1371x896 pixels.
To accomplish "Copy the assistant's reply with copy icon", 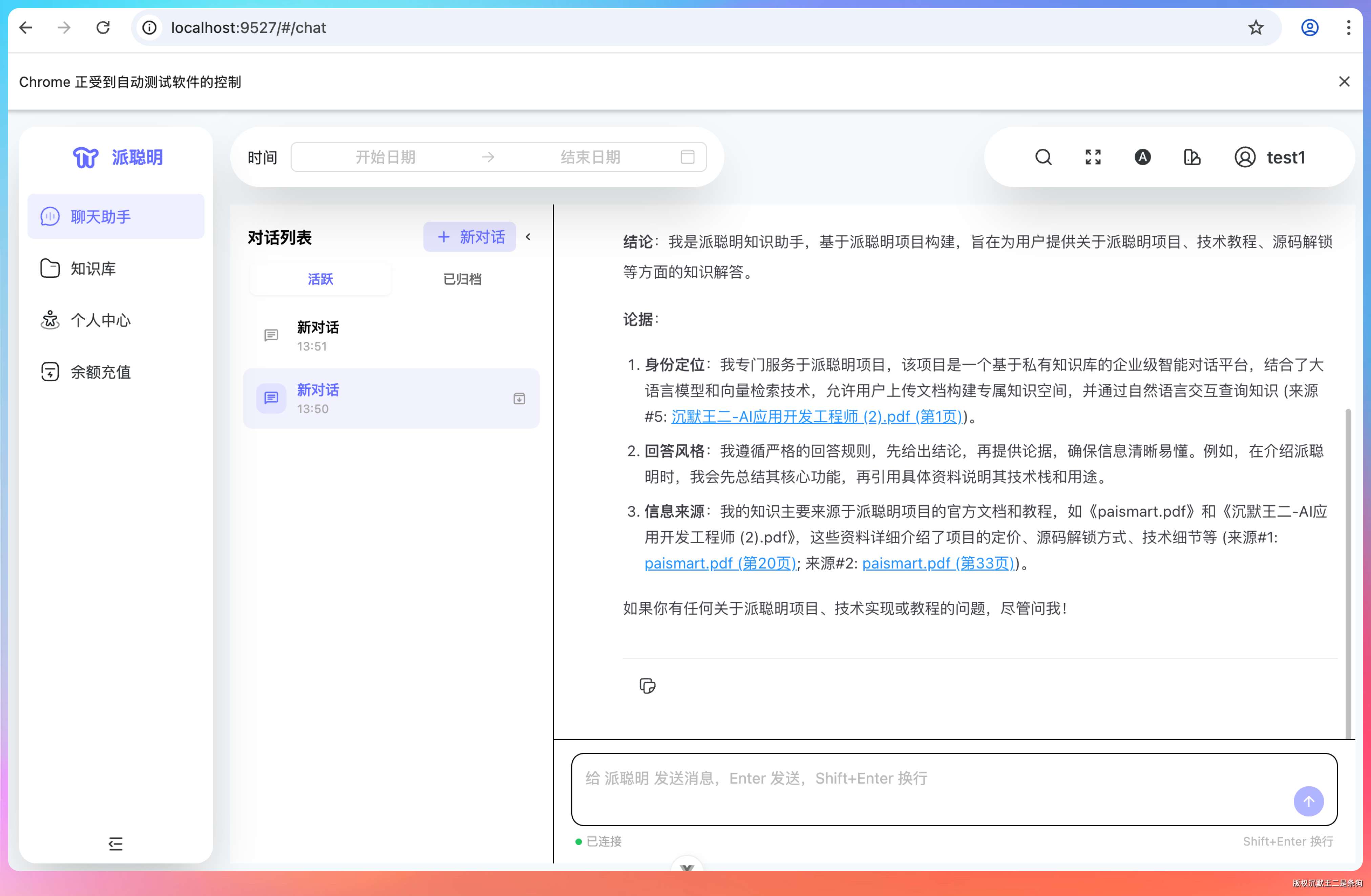I will pos(647,686).
